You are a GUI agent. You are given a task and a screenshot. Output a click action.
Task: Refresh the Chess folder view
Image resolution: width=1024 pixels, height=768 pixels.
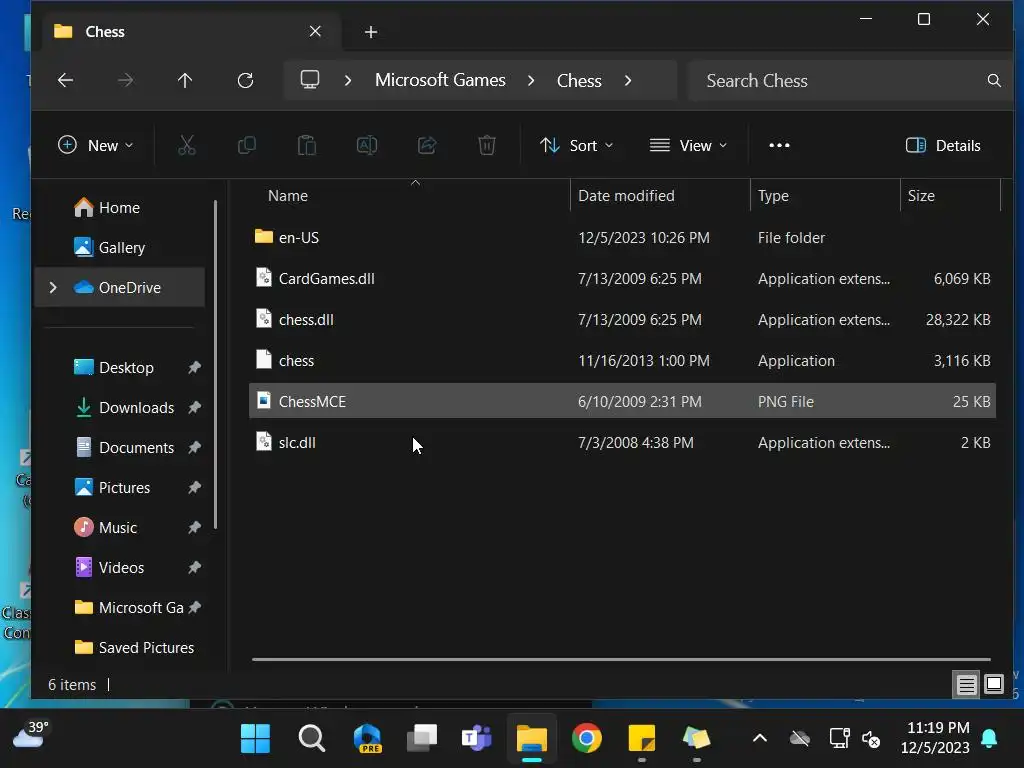pos(246,80)
